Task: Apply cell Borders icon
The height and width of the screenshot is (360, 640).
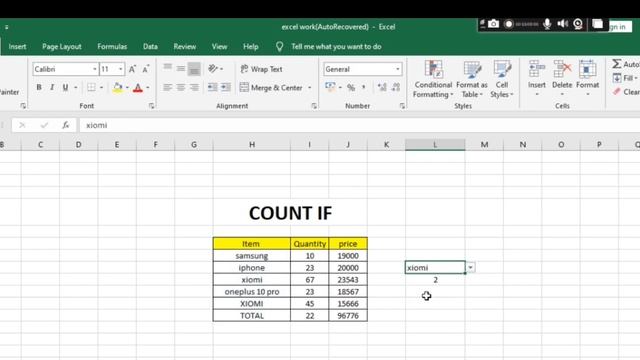Action: pos(91,87)
